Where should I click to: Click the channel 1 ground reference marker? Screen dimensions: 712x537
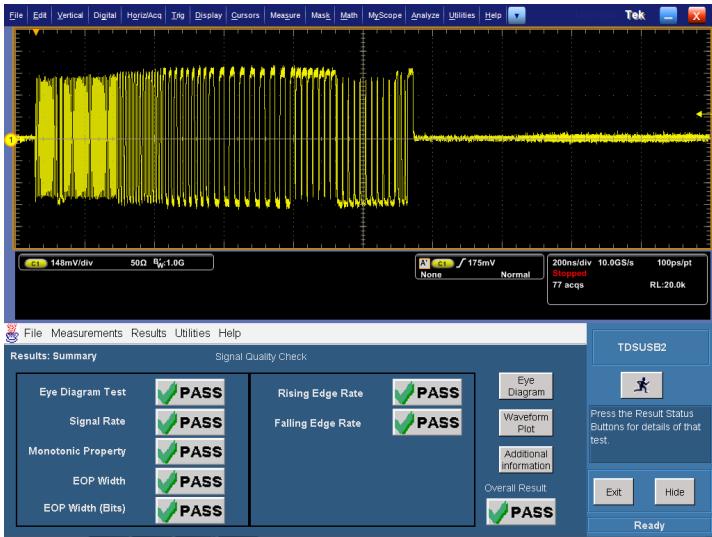coord(10,139)
